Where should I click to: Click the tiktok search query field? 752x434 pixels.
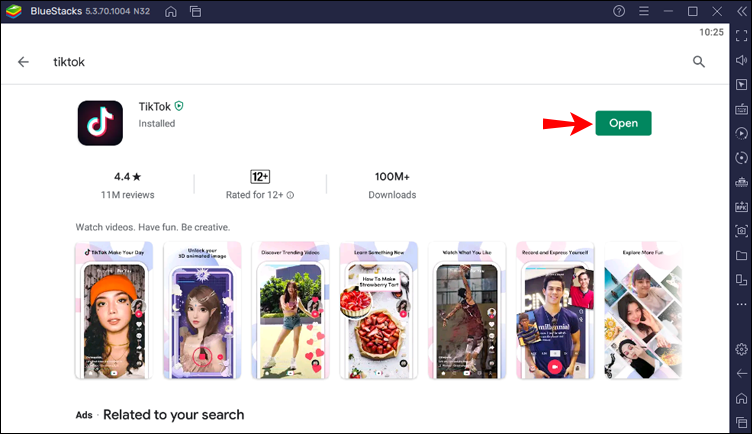[364, 62]
